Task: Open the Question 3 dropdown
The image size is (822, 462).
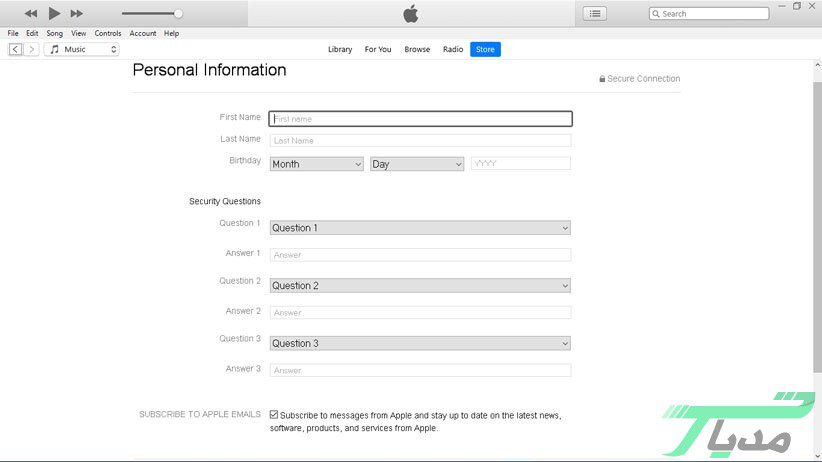Action: [x=420, y=344]
